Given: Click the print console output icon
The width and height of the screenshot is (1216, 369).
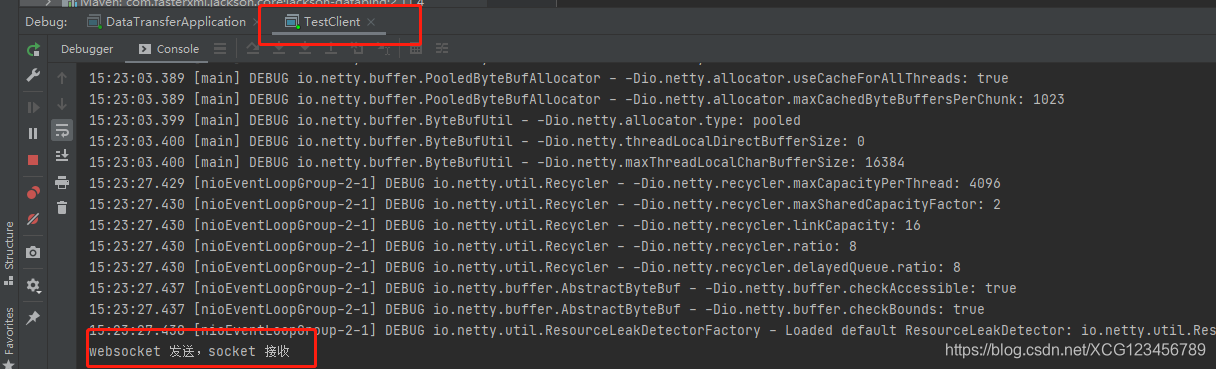Looking at the screenshot, I should click(x=62, y=182).
